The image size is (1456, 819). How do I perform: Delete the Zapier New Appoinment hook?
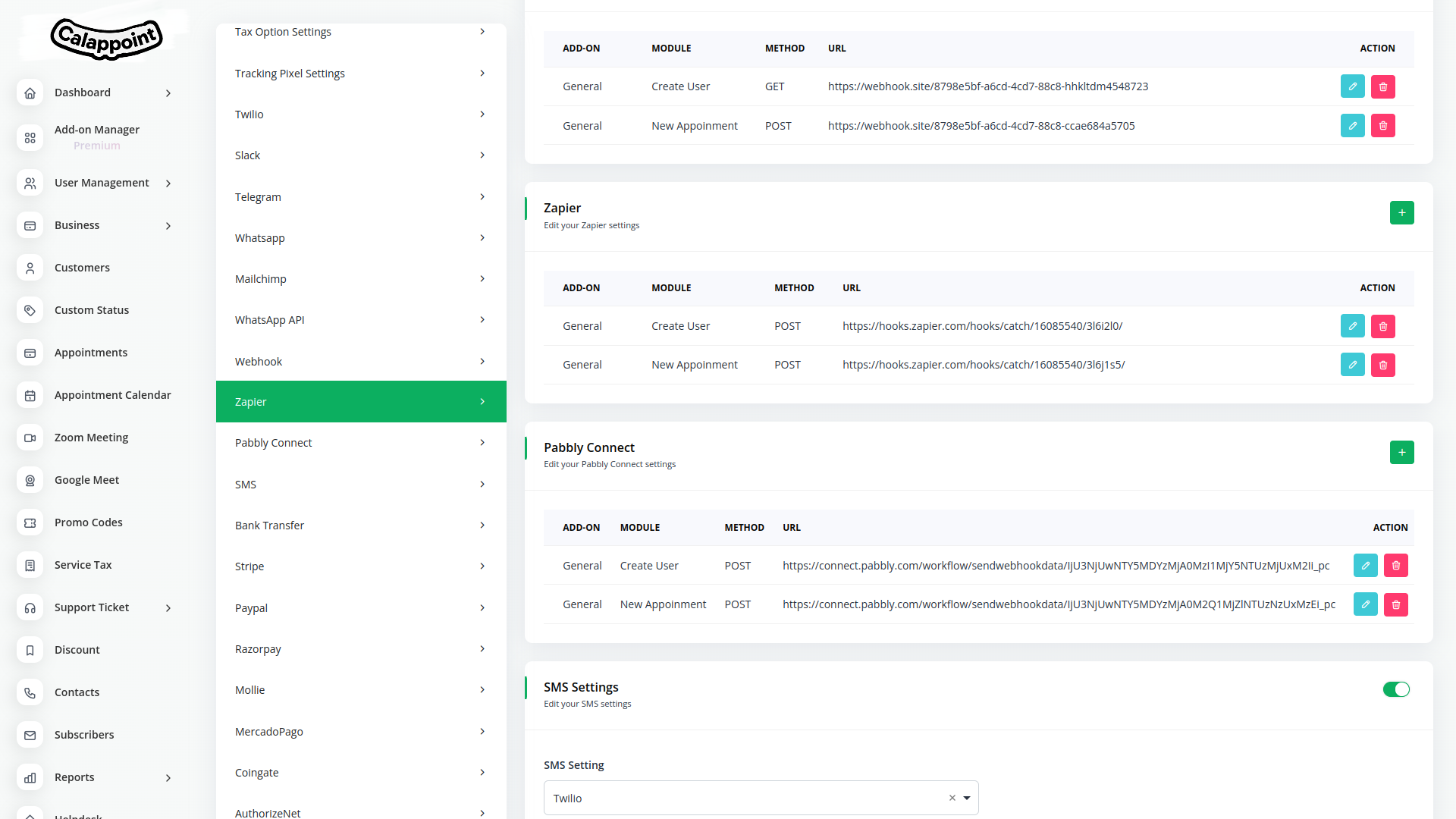click(x=1382, y=365)
